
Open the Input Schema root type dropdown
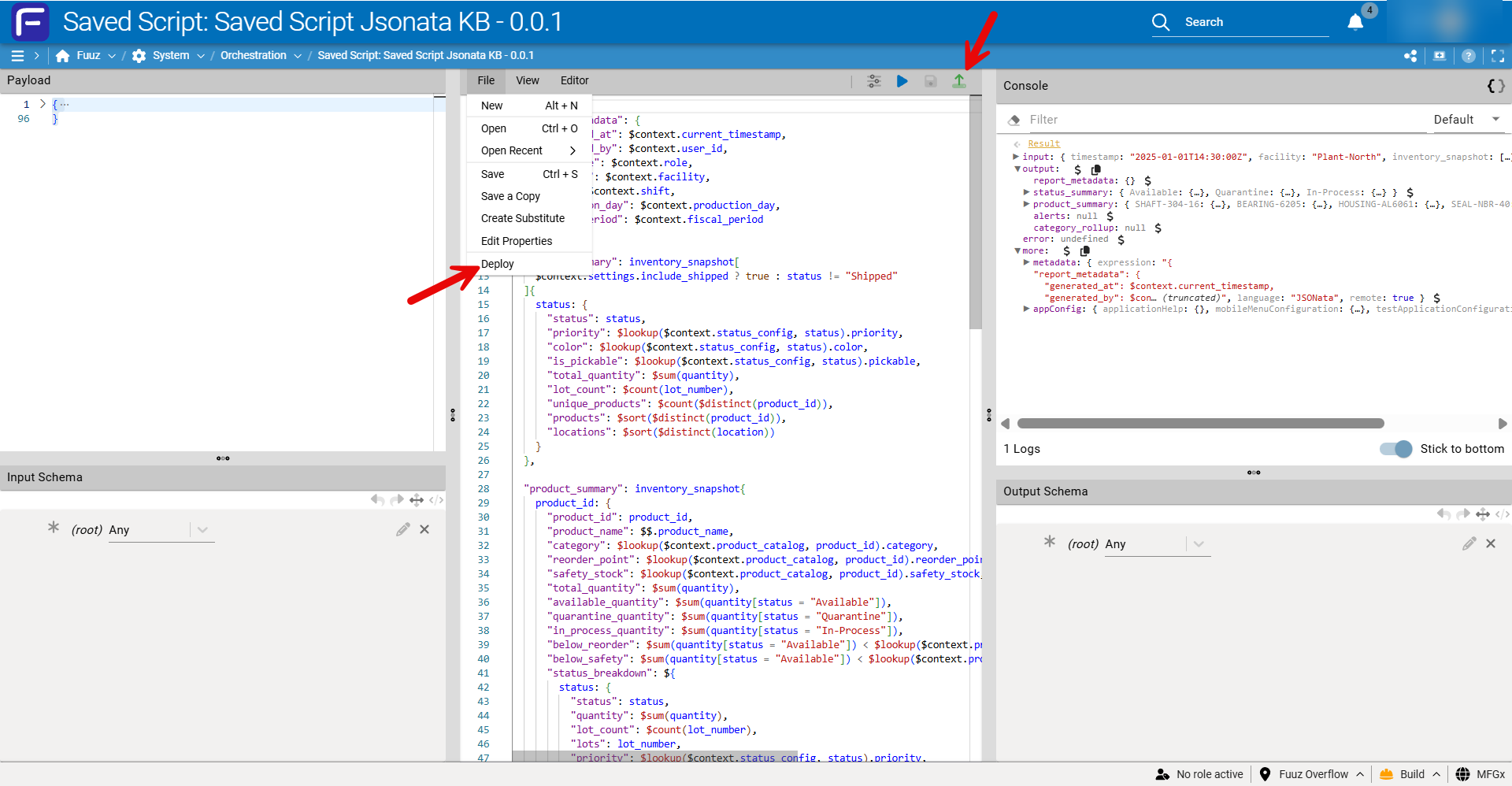tap(202, 530)
